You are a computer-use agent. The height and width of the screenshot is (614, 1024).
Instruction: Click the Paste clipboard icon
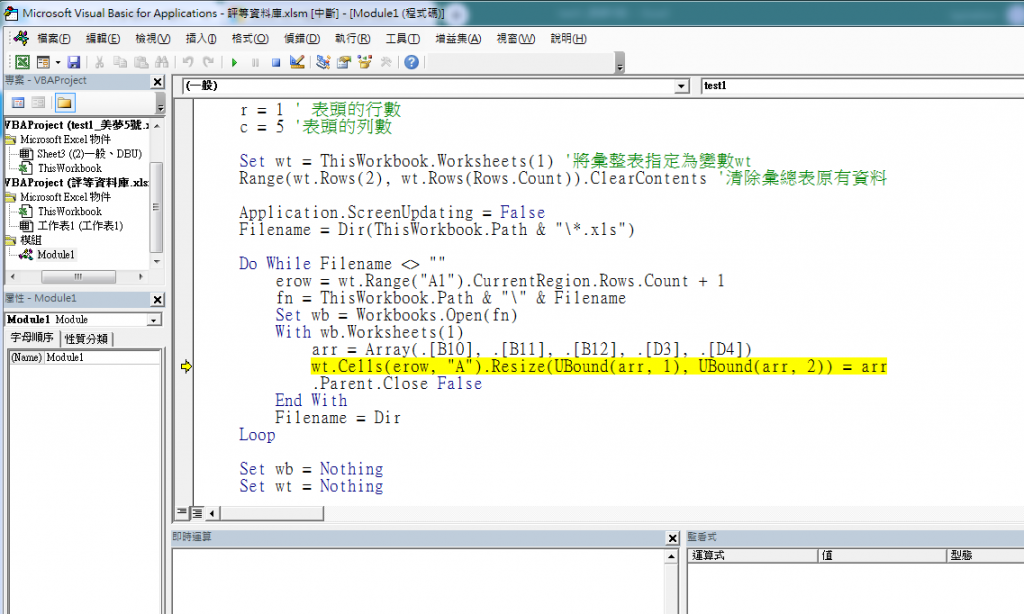tap(141, 62)
